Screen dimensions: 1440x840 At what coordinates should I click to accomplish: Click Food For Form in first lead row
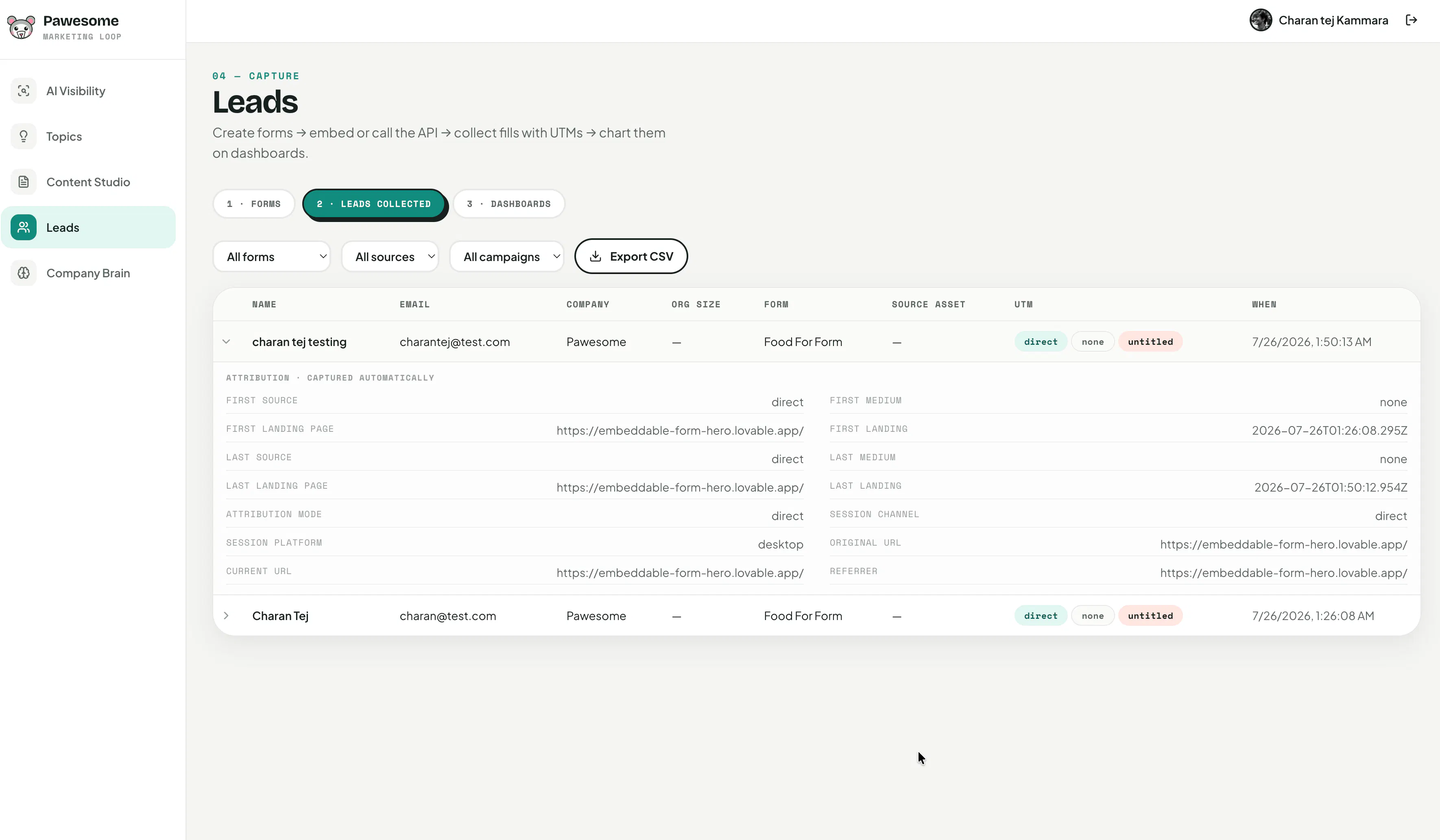(803, 342)
